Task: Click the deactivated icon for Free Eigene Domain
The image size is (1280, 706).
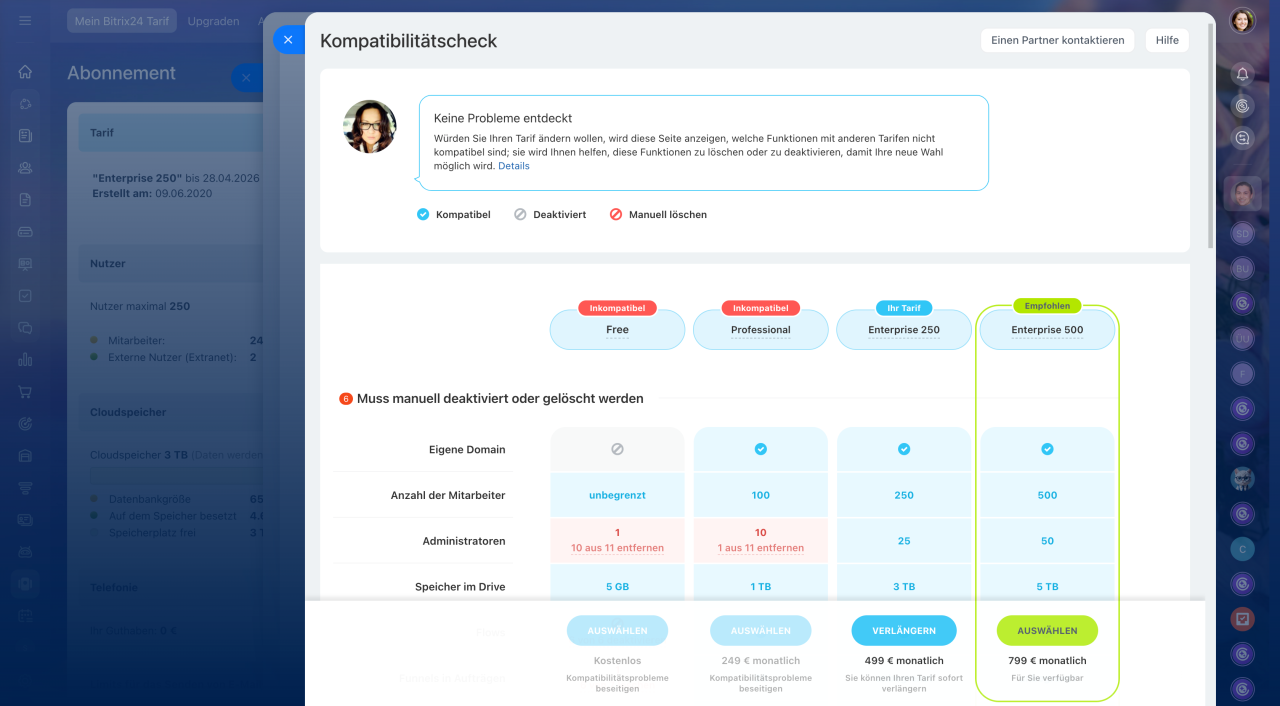Action: [x=617, y=450]
